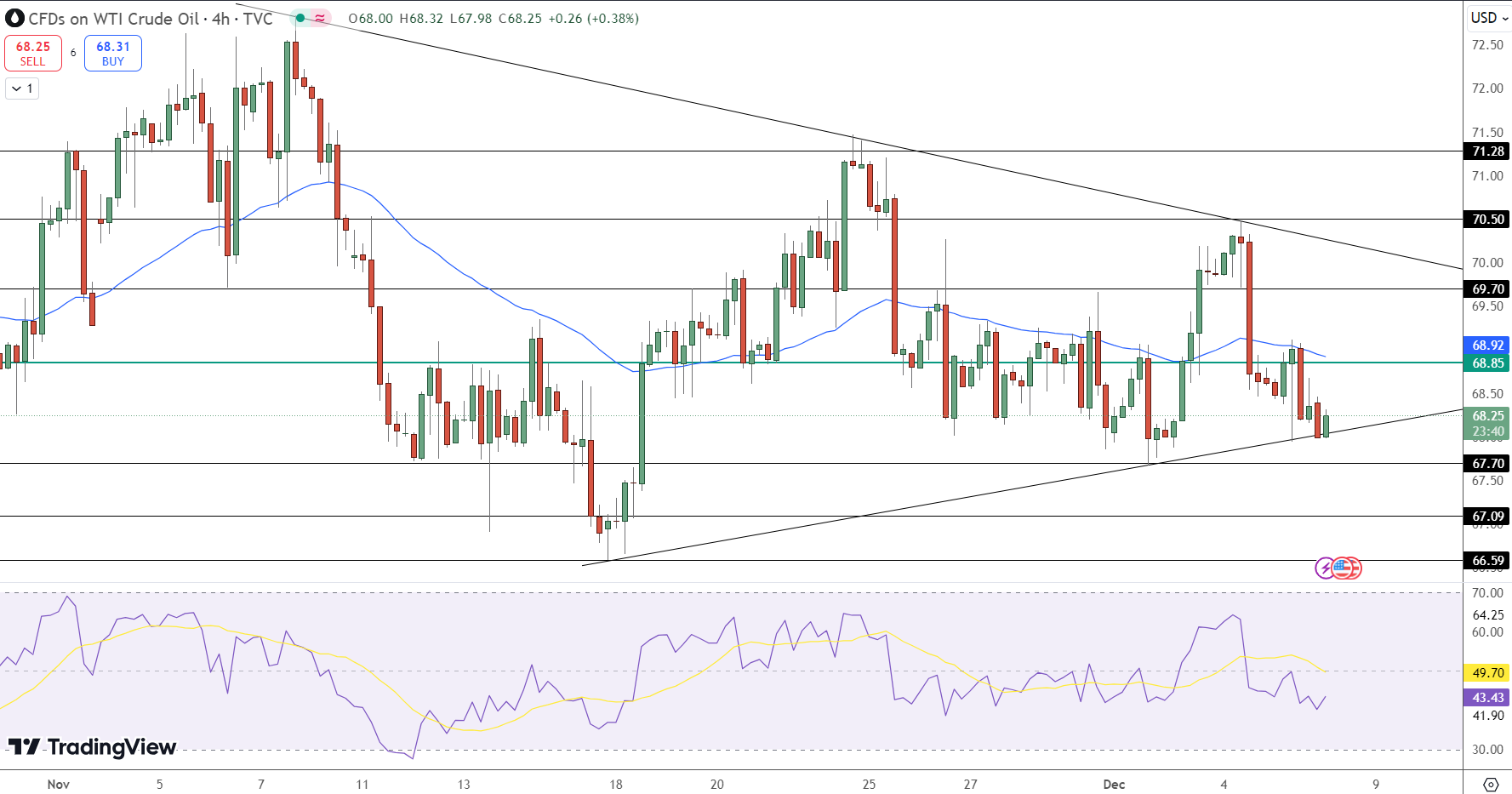This screenshot has width=1512, height=794.
Task: Click the 67.09 horizontal line price label
Action: (1487, 517)
